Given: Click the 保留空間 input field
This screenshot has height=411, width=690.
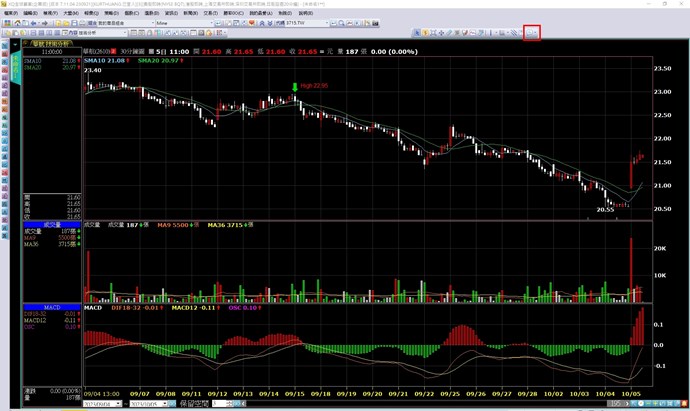Looking at the screenshot, I should coord(218,405).
